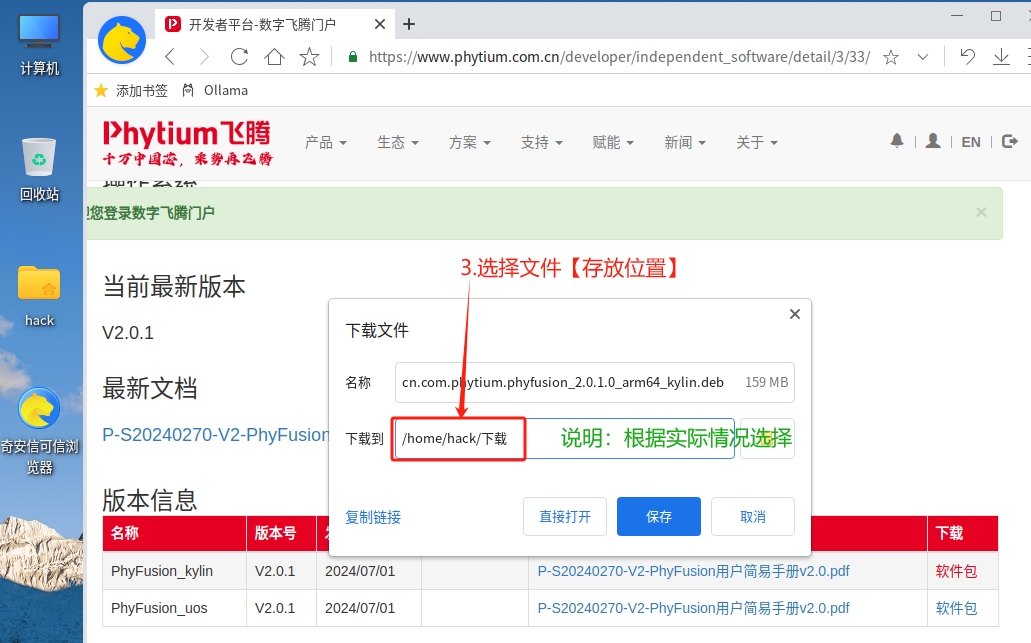Open the browser downloads icon
The height and width of the screenshot is (643, 1031).
pos(1001,57)
